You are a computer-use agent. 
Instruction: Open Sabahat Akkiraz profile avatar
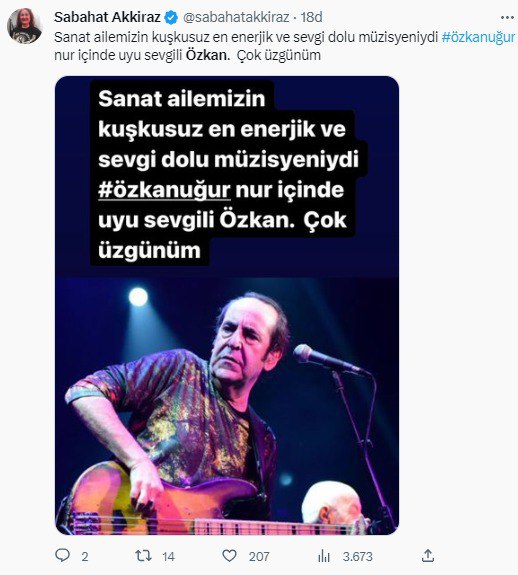(x=25, y=26)
